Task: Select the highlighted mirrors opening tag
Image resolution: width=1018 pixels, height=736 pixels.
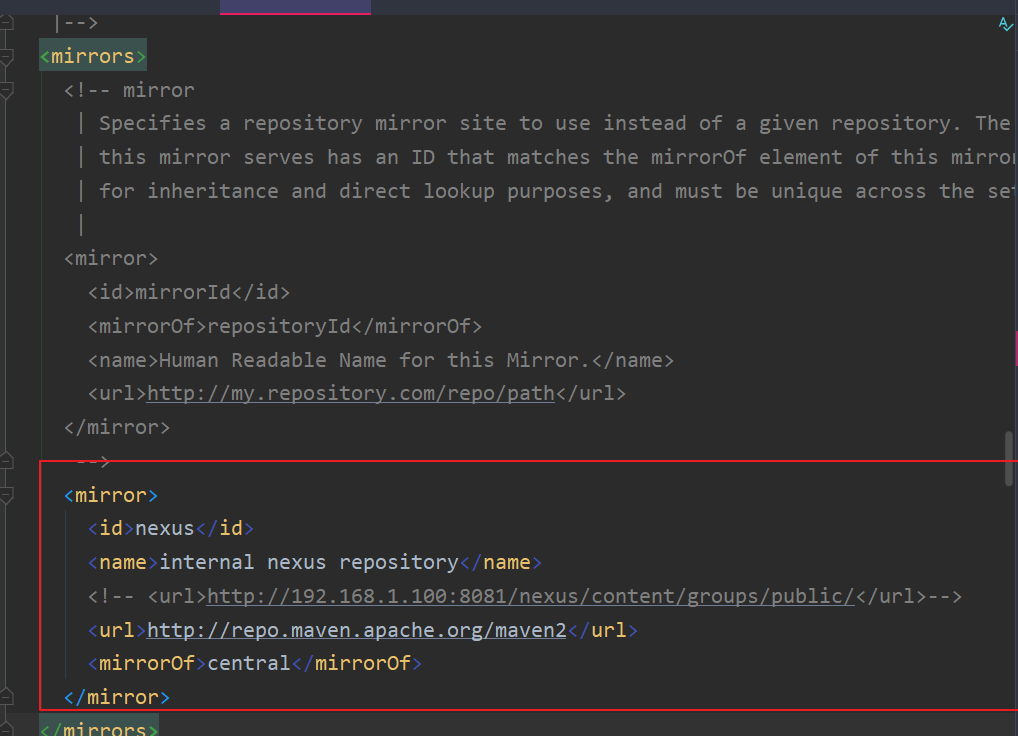Action: coord(91,56)
